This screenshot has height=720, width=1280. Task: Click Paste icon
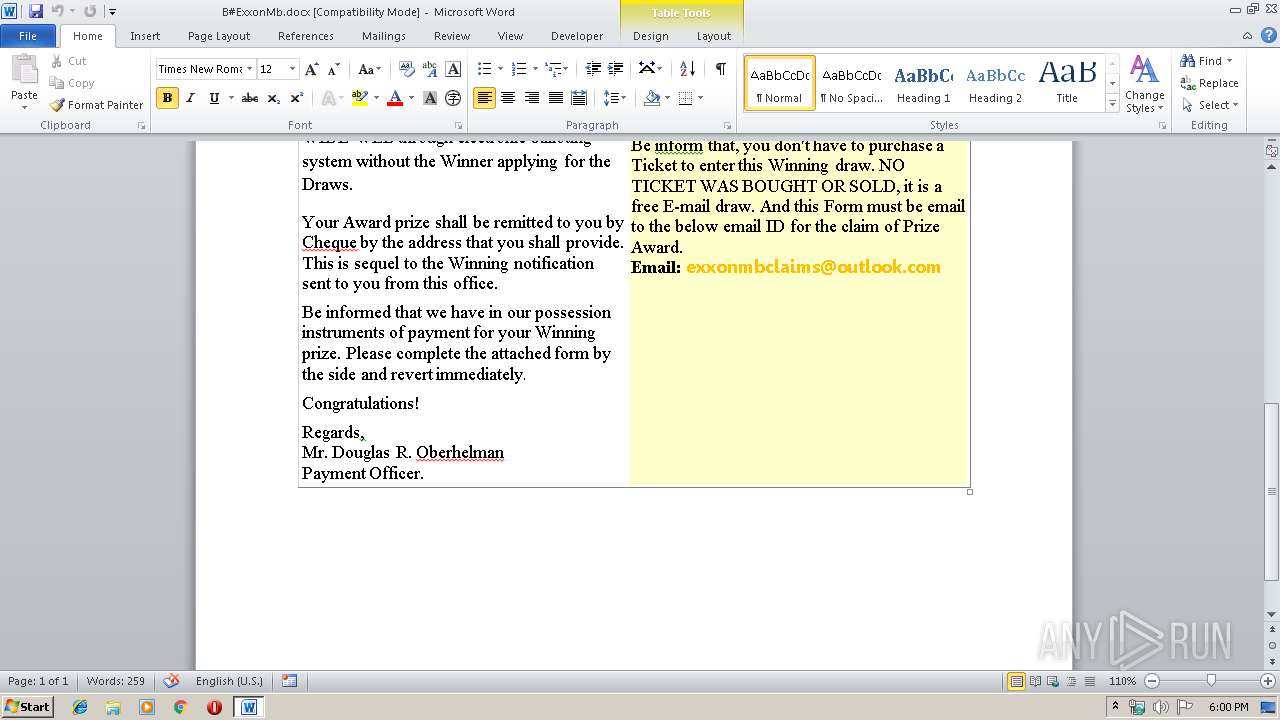(24, 71)
